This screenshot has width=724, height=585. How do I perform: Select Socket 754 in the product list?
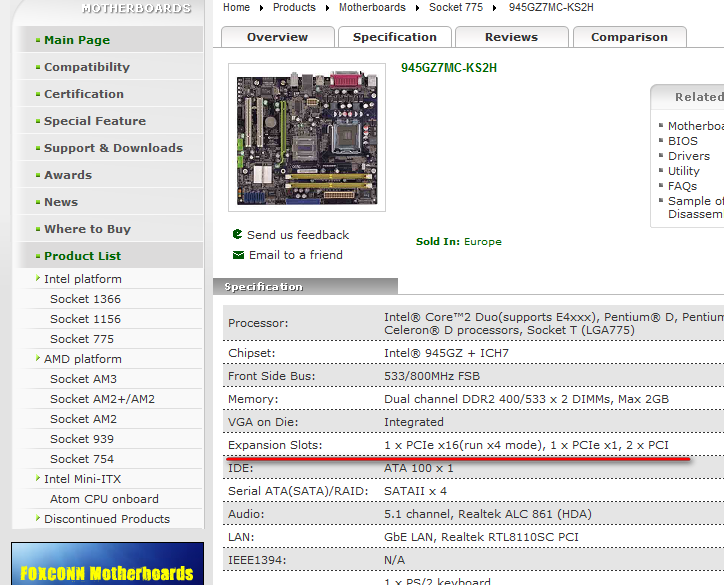coord(82,459)
